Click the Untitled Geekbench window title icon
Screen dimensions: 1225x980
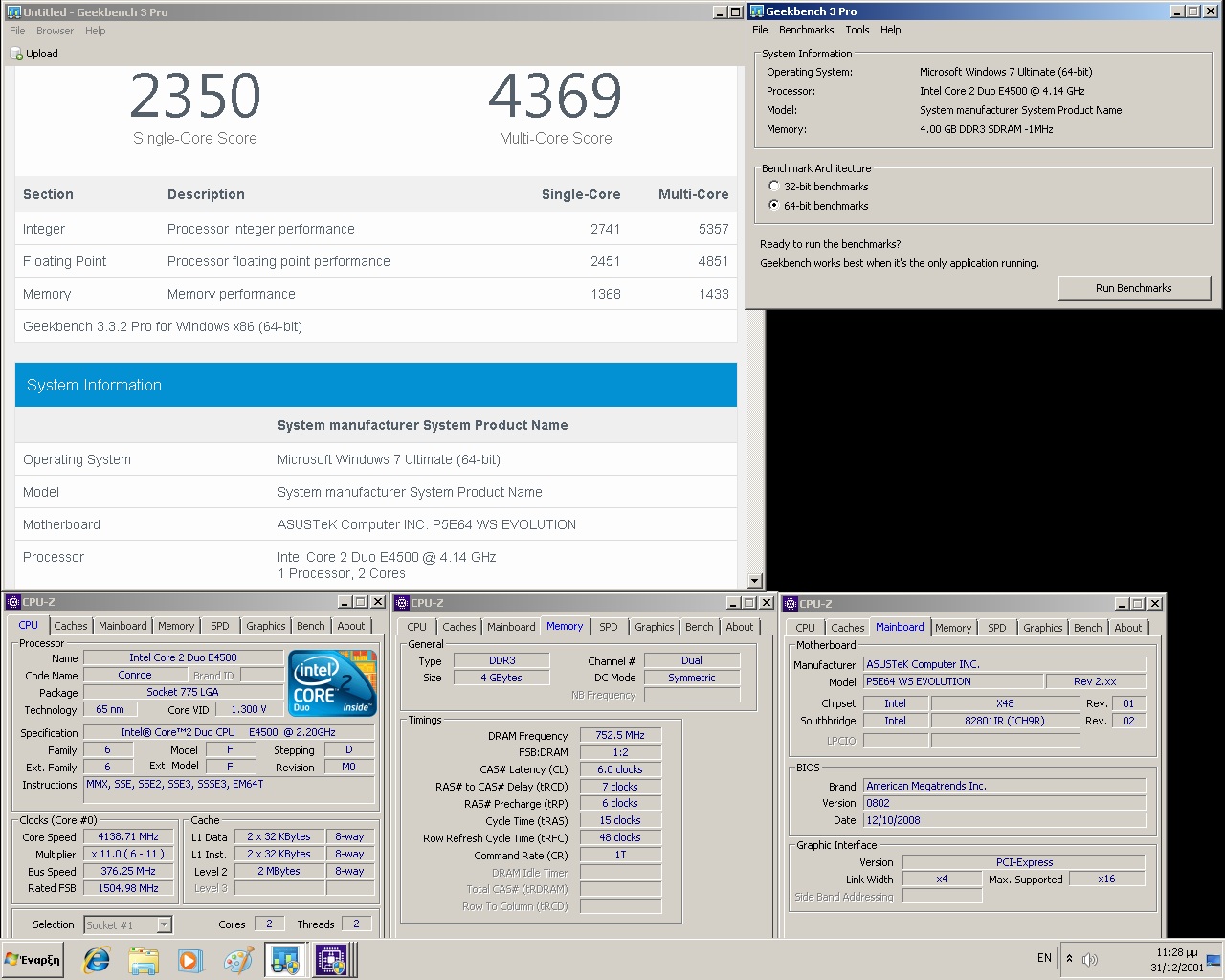click(13, 12)
